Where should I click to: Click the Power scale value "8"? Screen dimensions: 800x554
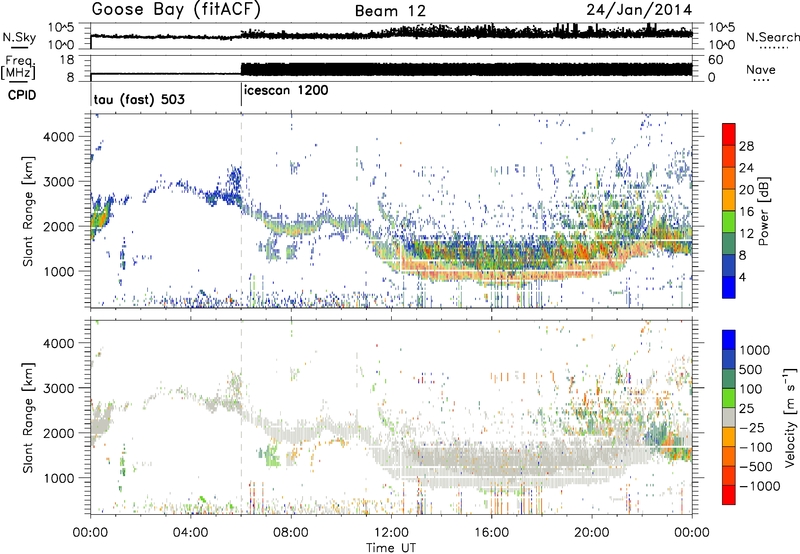[x=743, y=256]
